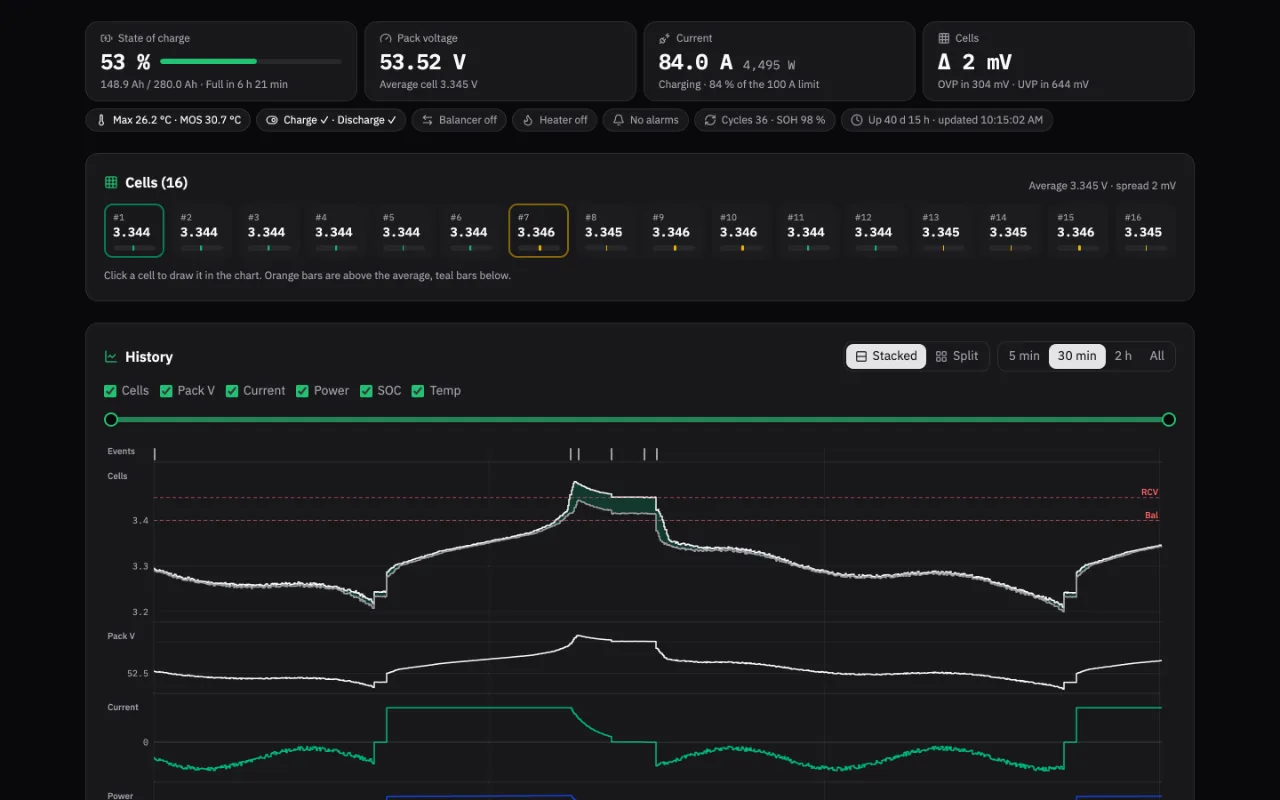Click the grid icon inside the Split button
The height and width of the screenshot is (800, 1280).
point(941,356)
